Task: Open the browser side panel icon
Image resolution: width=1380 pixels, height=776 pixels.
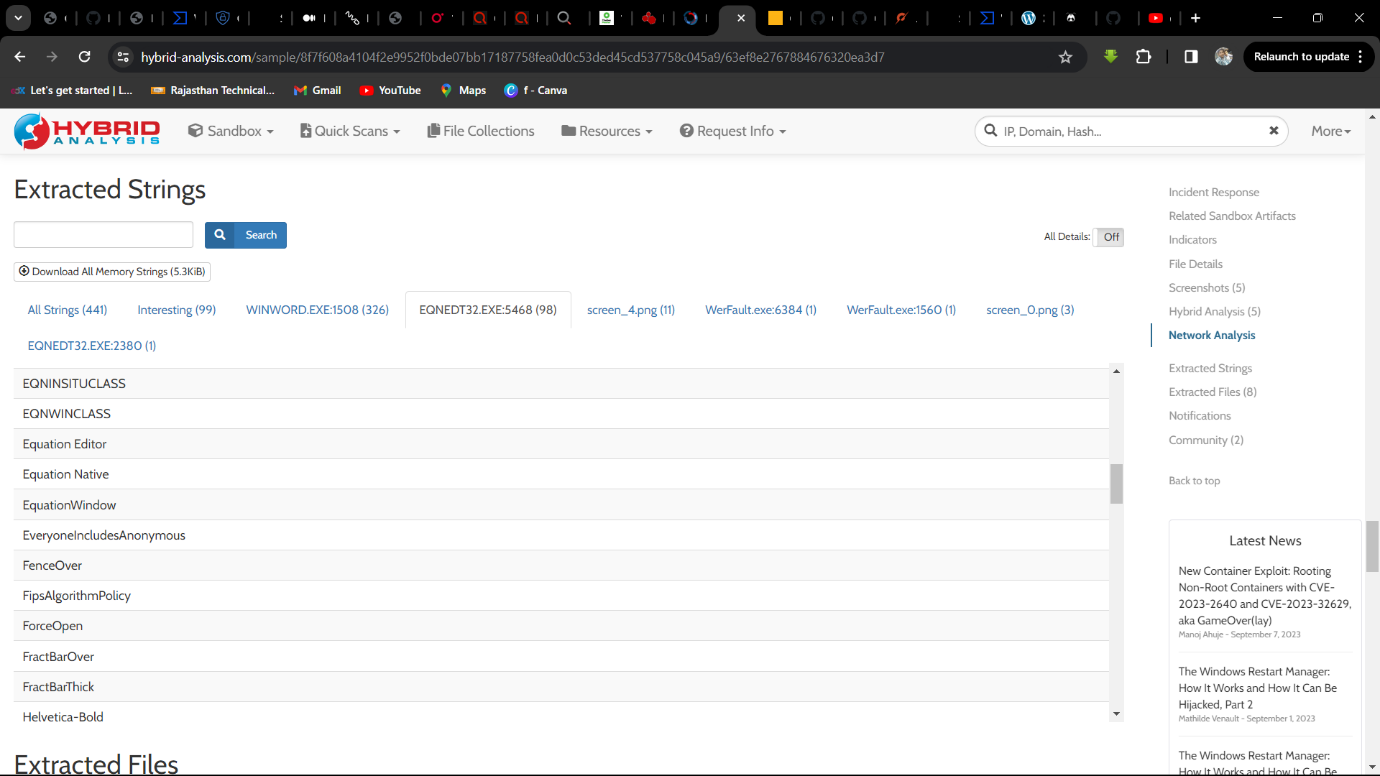Action: pos(1190,57)
